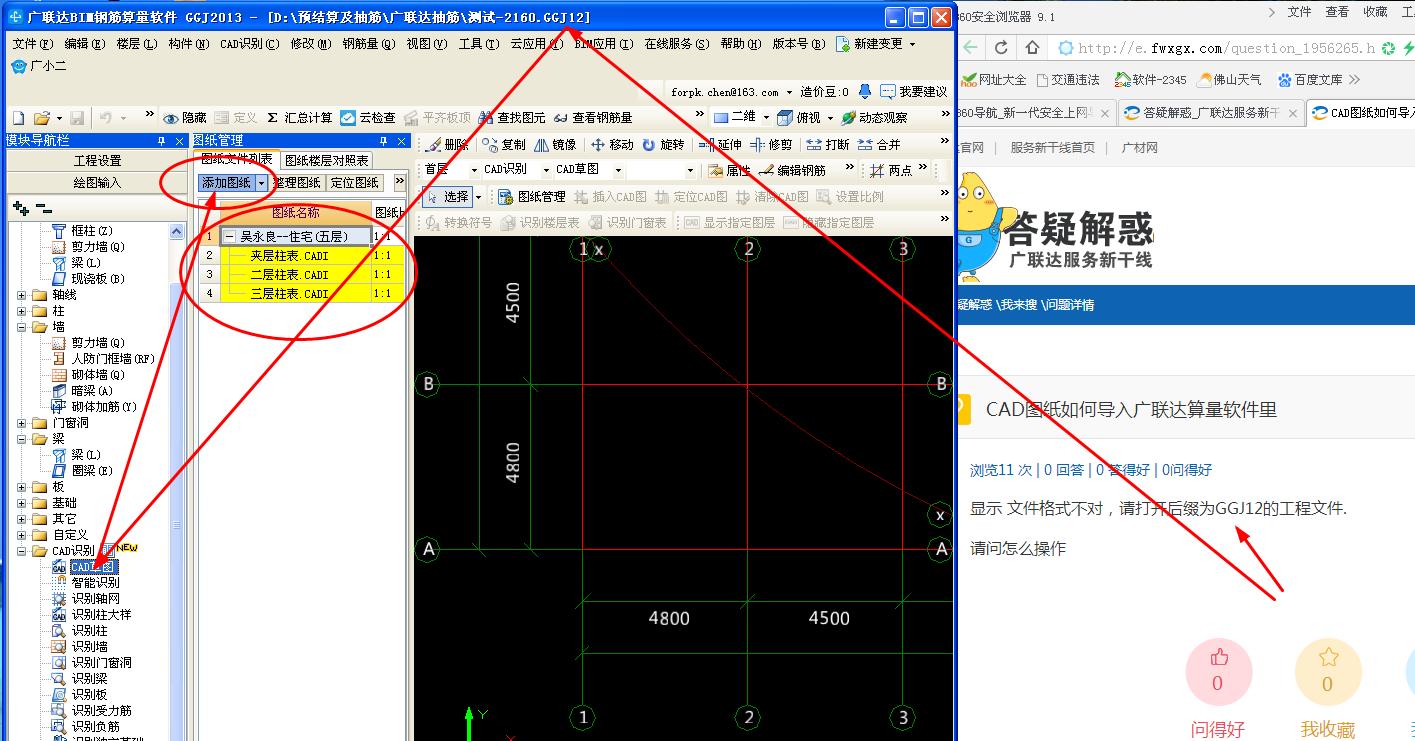Select the 修剪 trim tool
The image size is (1415, 741).
click(771, 144)
